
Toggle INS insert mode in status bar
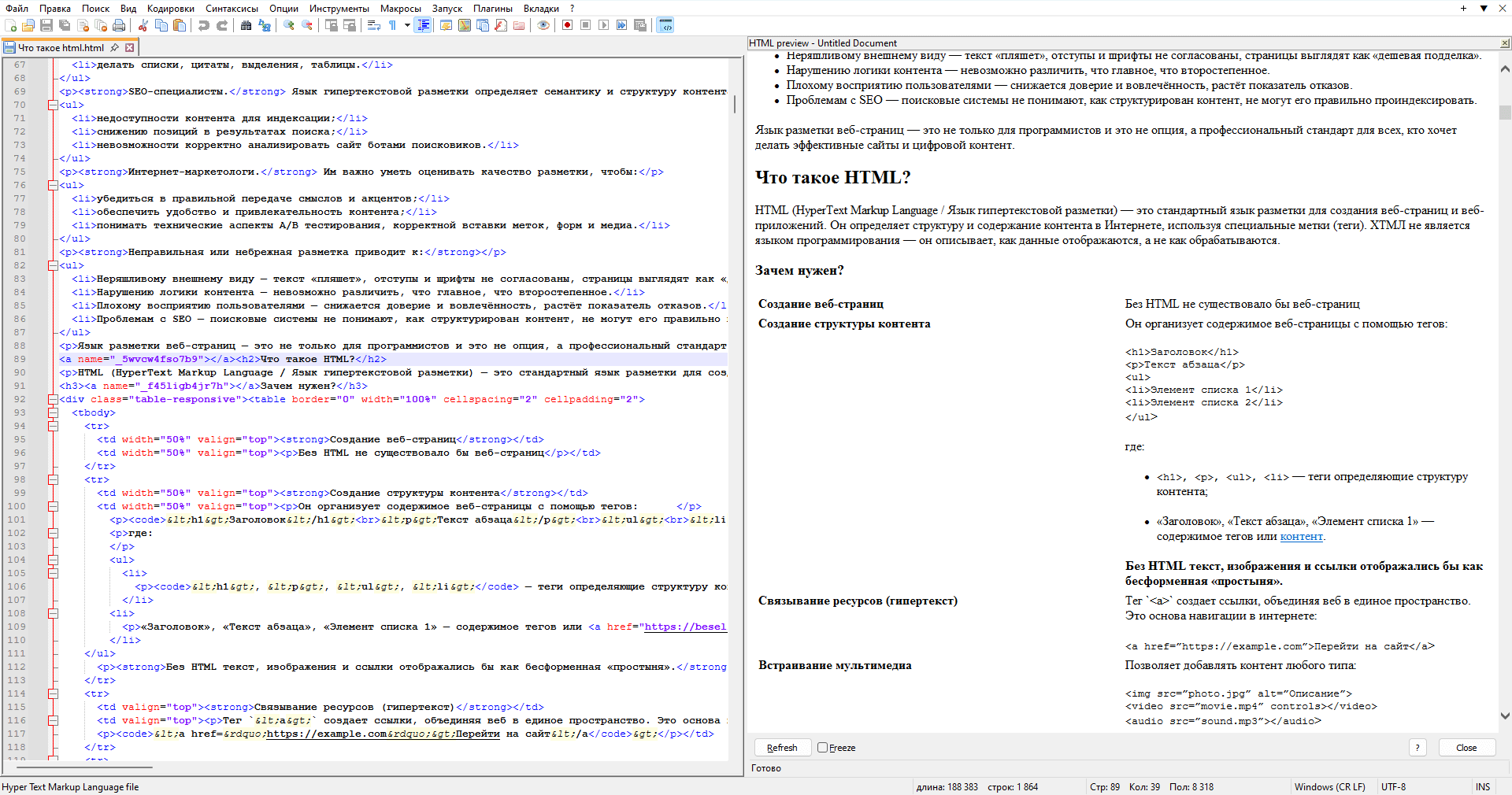pos(1483,787)
